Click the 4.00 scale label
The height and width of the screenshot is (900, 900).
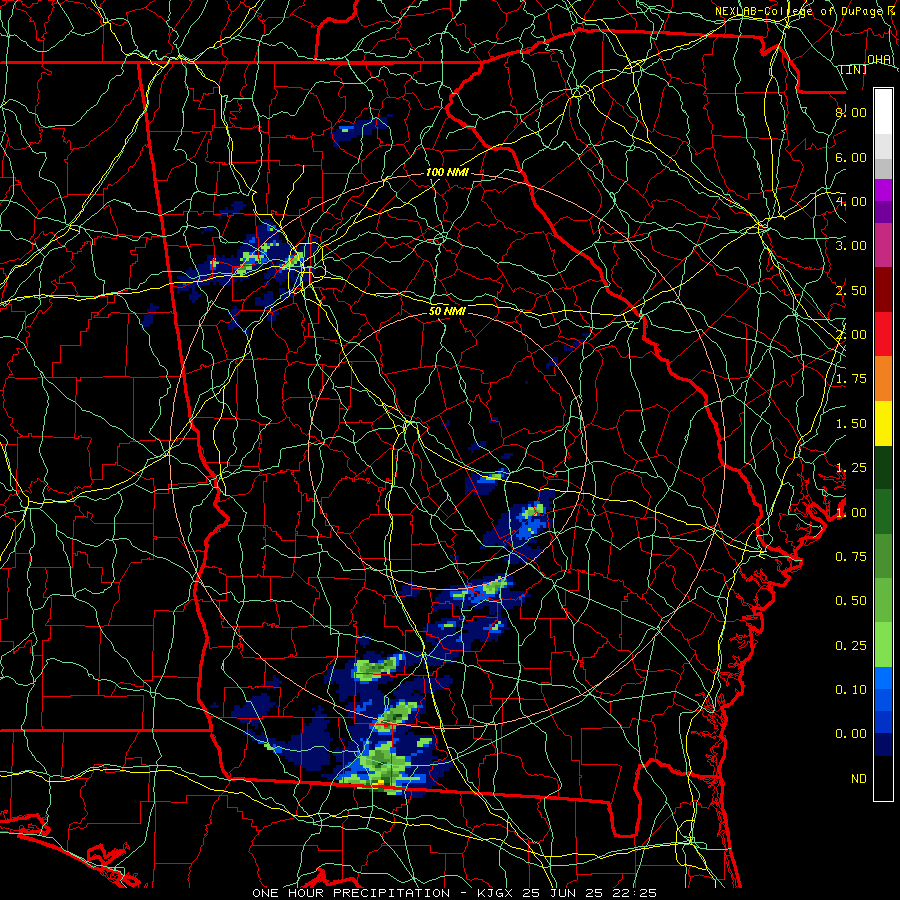tap(851, 201)
